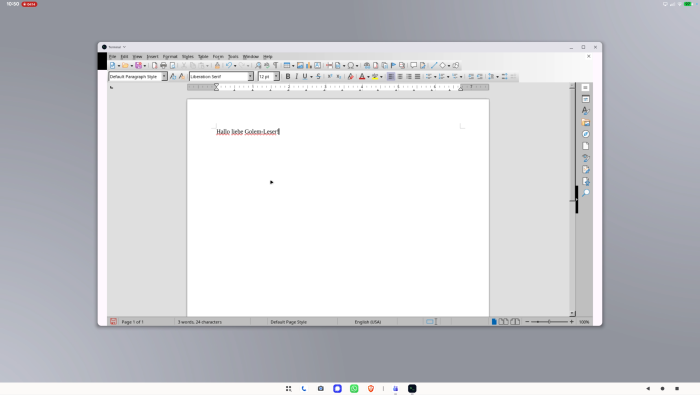Click the Subscript icon

[x=338, y=77]
